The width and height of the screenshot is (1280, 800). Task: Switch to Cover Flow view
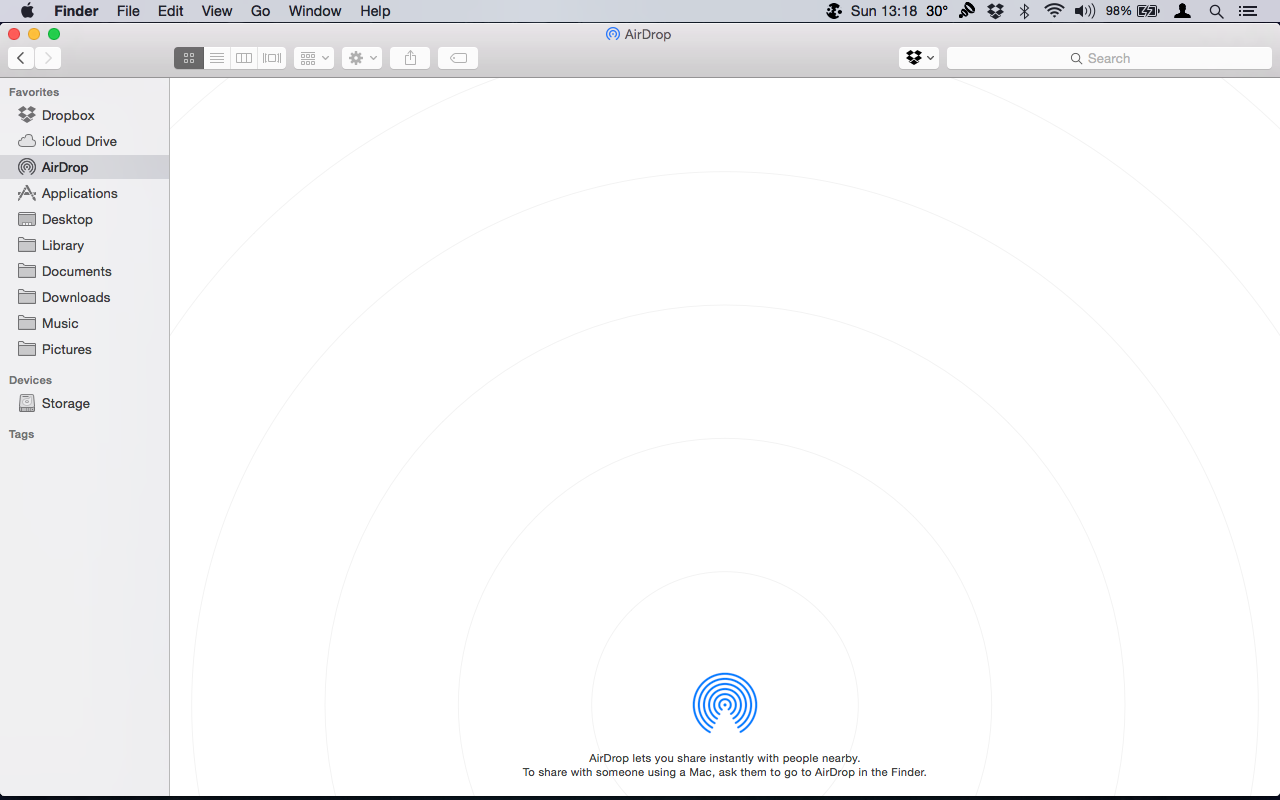272,58
